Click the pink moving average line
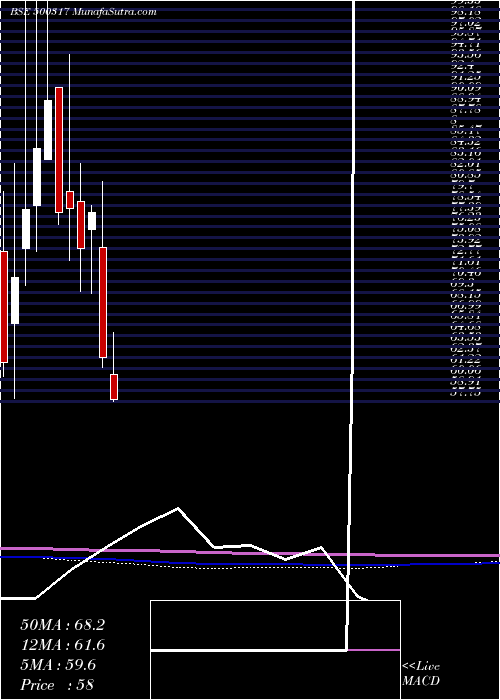This screenshot has width=500, height=700. 250,552
